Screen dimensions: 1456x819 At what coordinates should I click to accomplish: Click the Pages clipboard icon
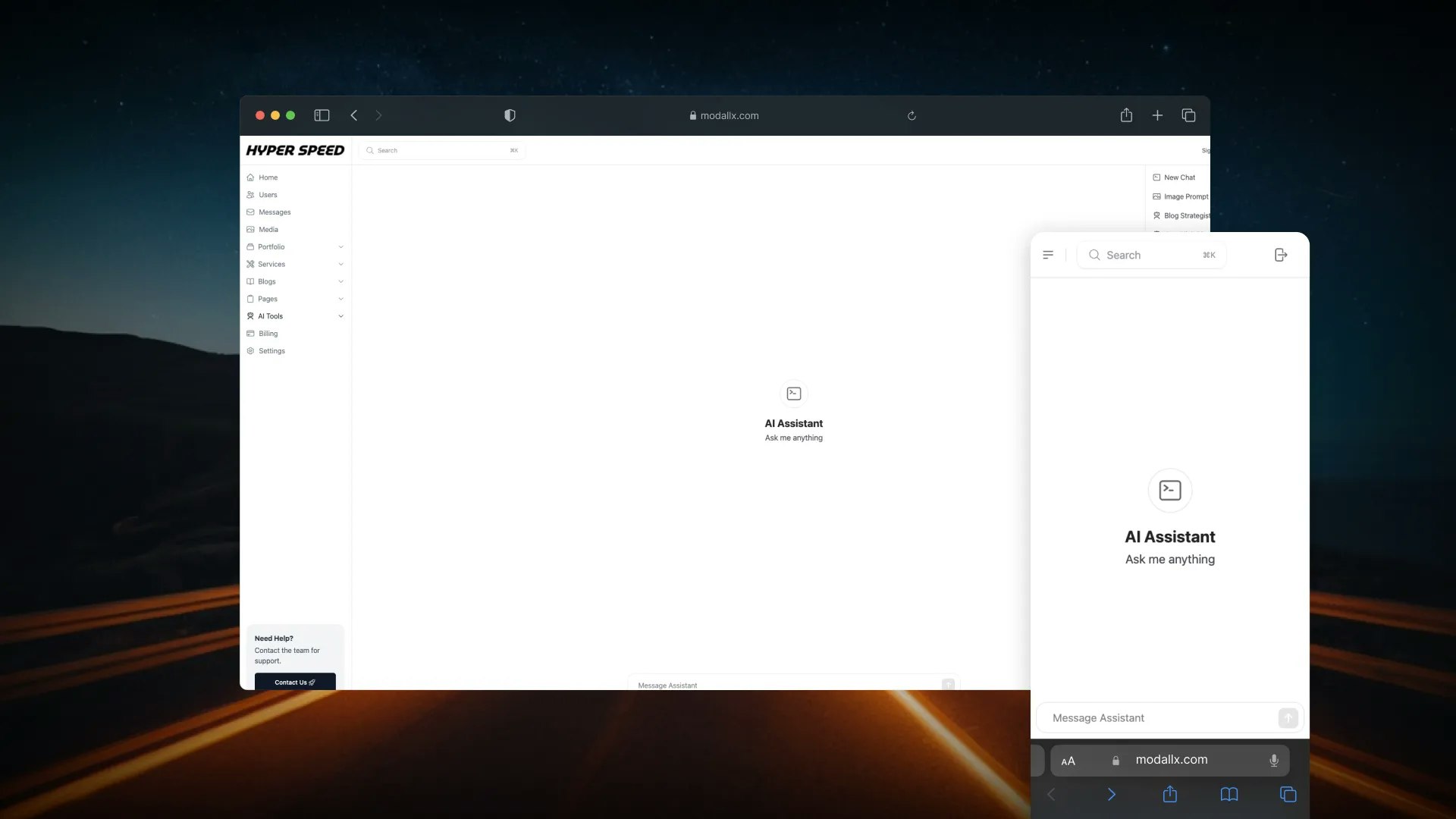coord(250,299)
